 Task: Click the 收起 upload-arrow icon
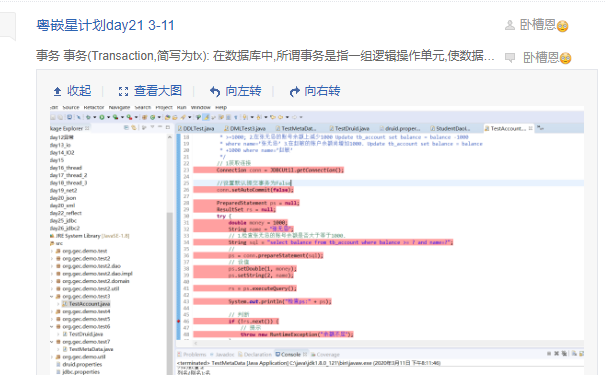pyautogui.click(x=57, y=91)
